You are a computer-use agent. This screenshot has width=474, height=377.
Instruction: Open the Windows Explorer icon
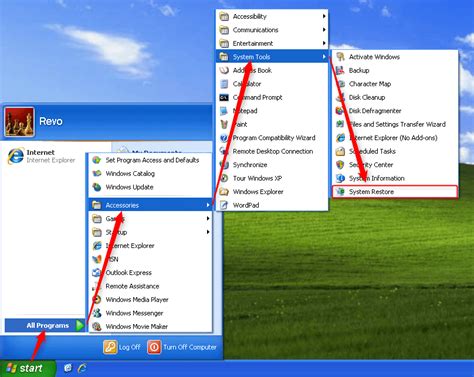point(224,192)
